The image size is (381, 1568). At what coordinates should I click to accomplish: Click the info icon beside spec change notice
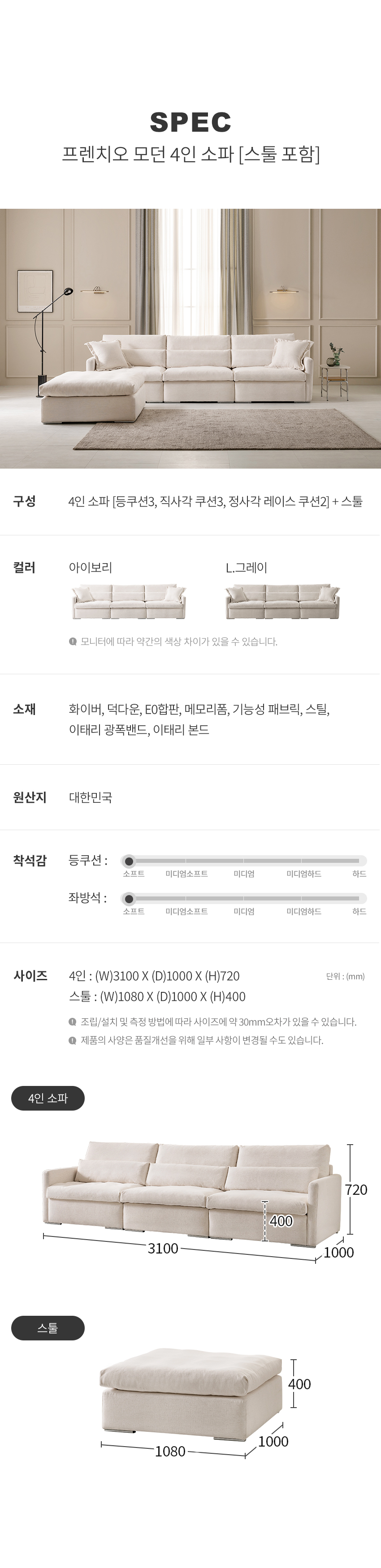pos(73,1040)
